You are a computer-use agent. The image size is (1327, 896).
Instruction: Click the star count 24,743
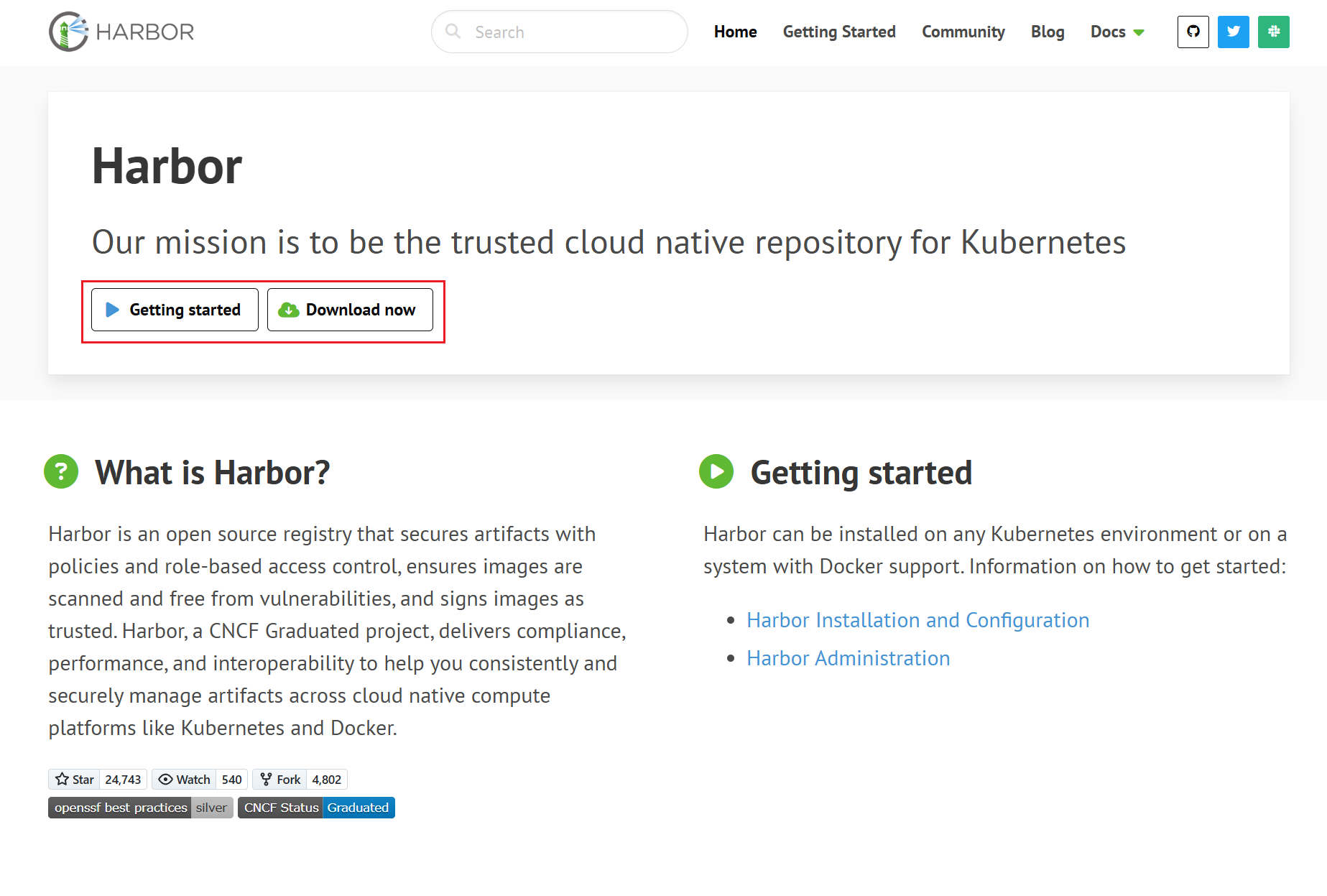pyautogui.click(x=123, y=780)
